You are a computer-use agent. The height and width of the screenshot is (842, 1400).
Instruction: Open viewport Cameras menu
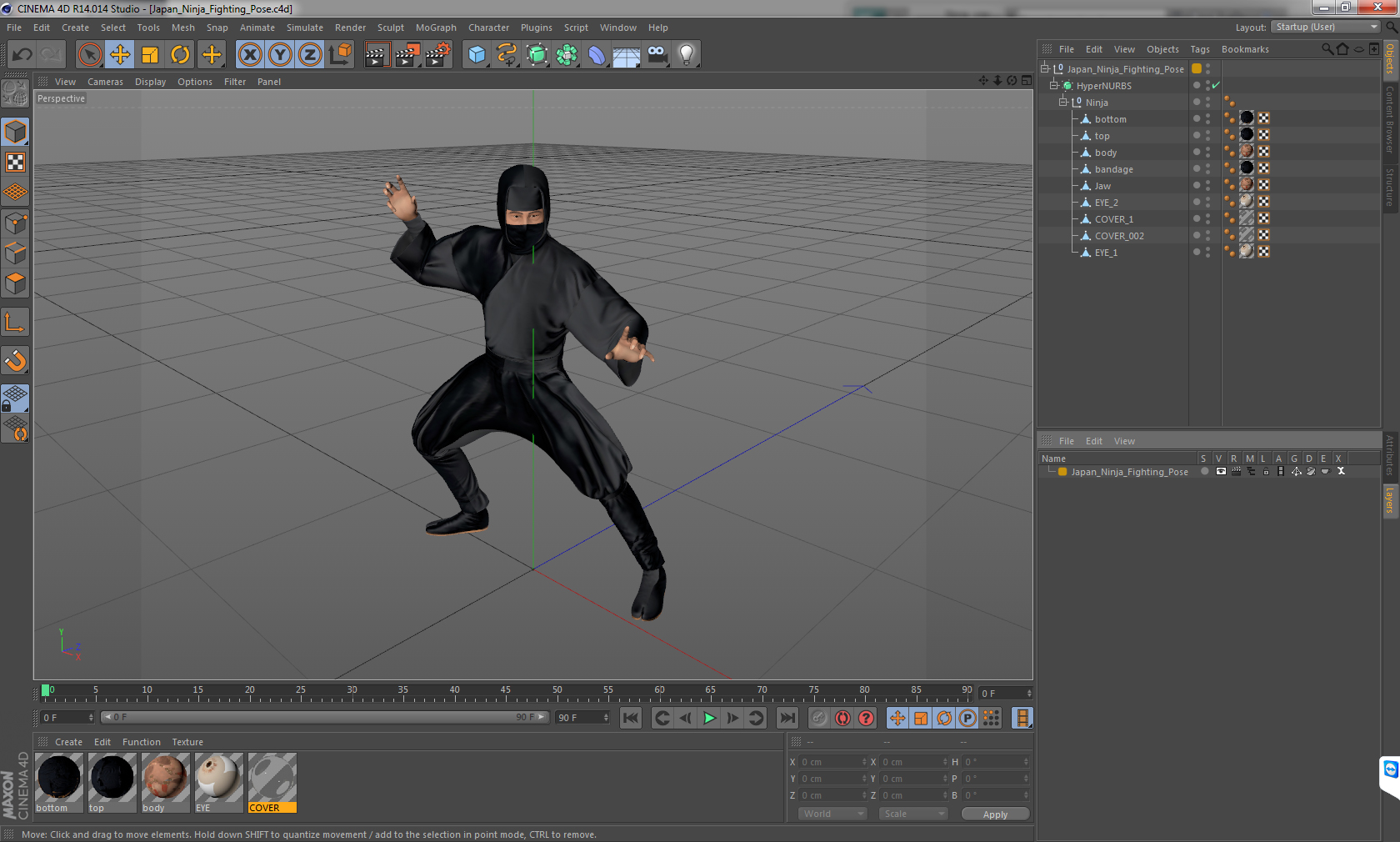(x=105, y=82)
